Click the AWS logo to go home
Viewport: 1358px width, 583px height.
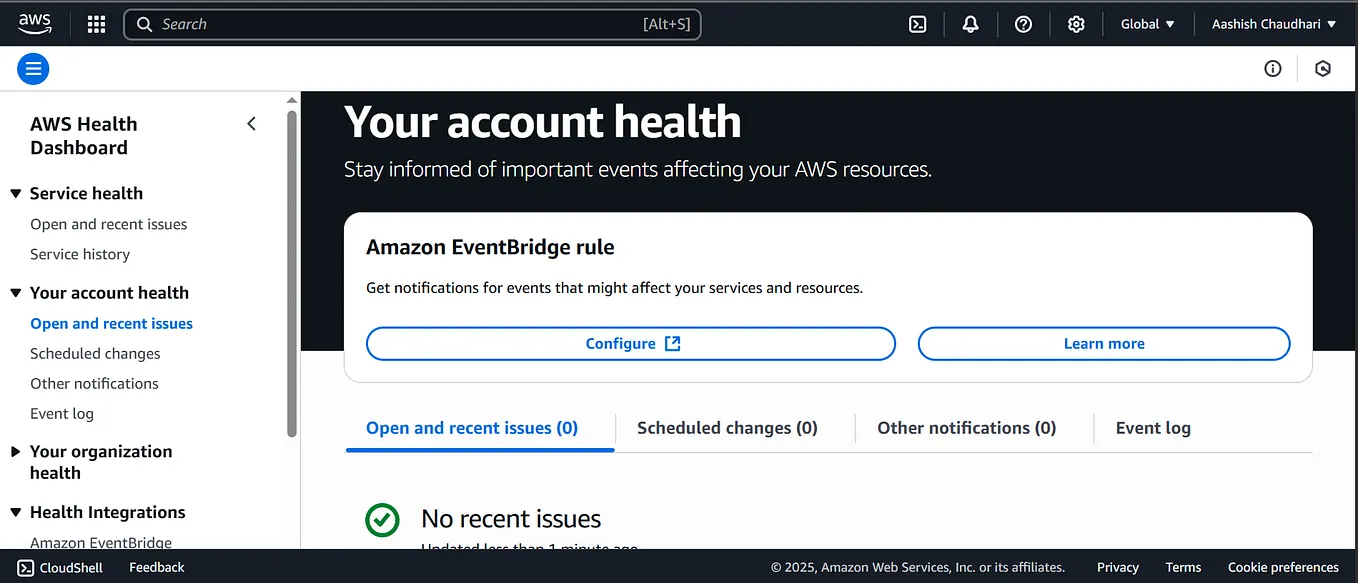(34, 23)
